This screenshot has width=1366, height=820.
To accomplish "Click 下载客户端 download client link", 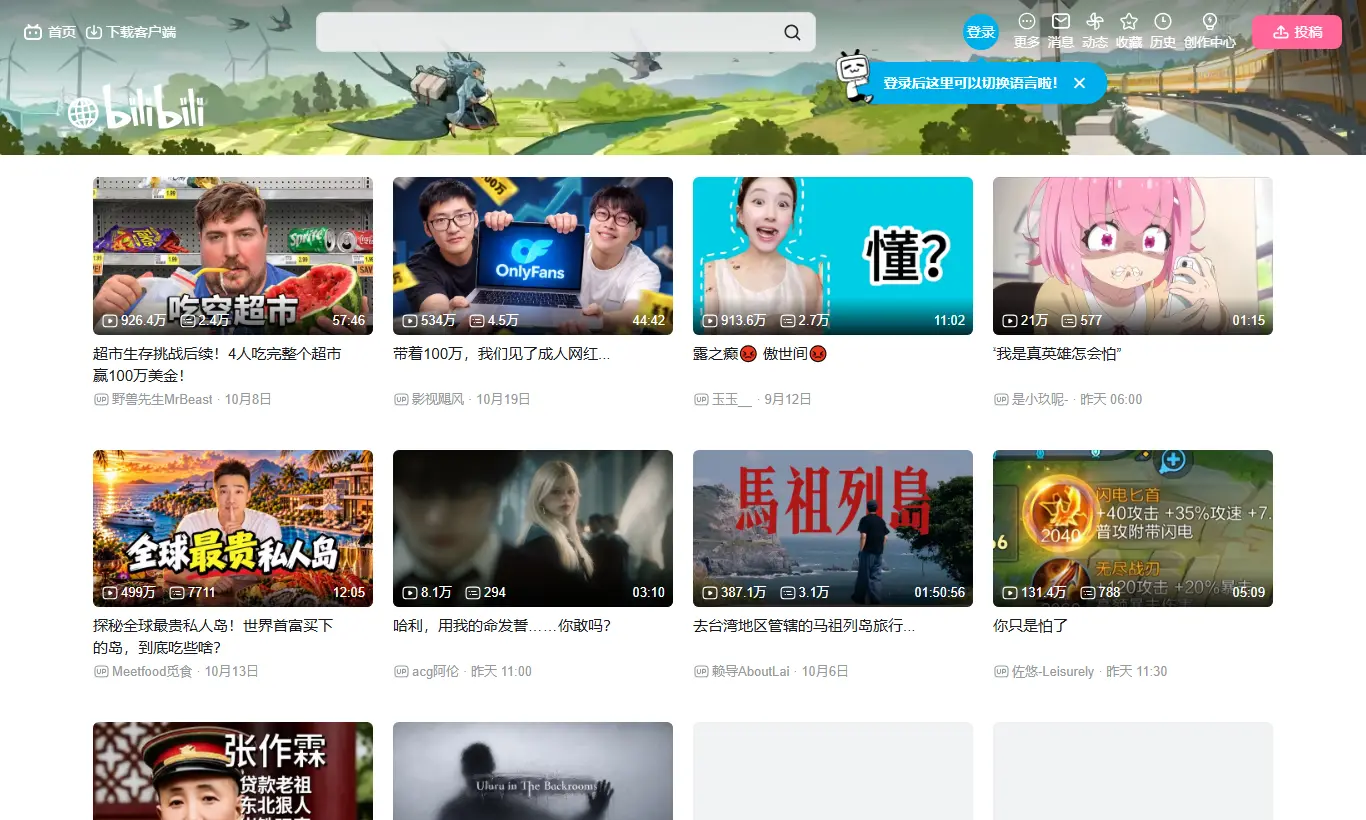I will point(131,32).
